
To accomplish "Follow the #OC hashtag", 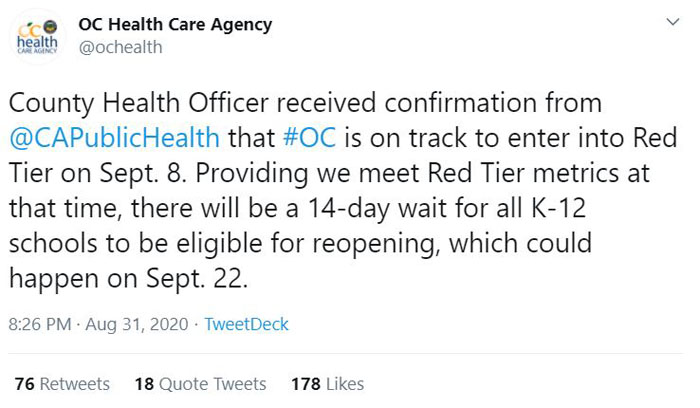I will (x=309, y=137).
